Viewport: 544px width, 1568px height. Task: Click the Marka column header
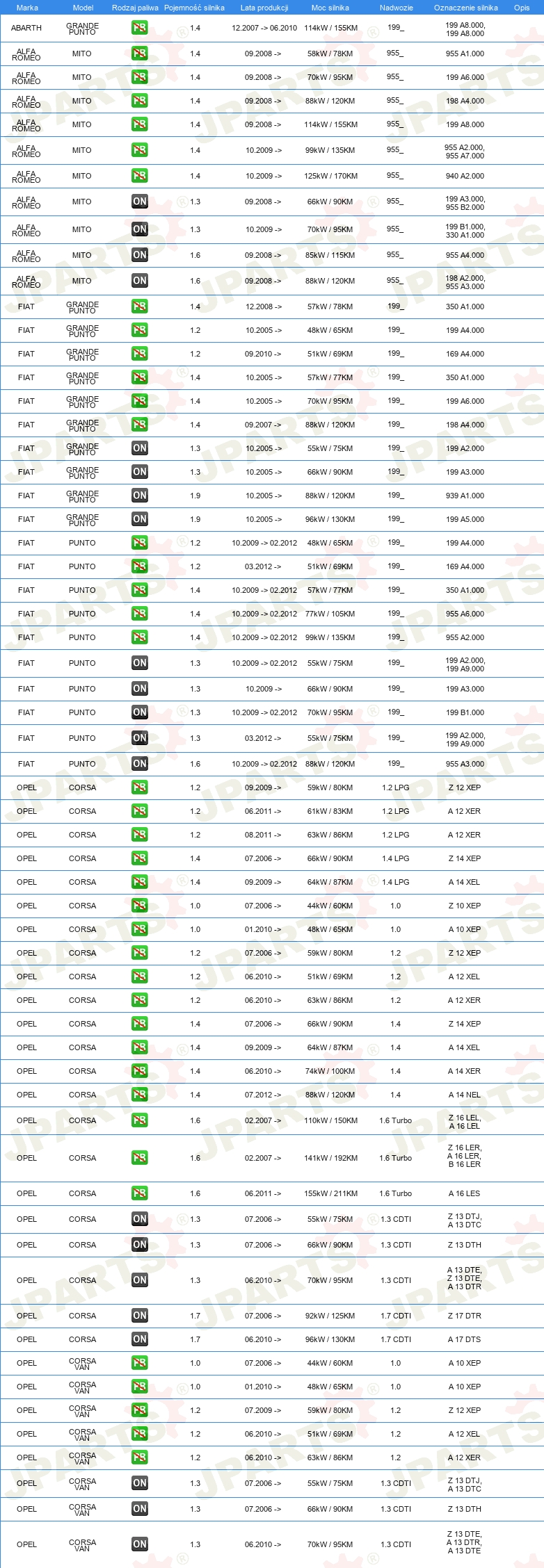tap(27, 8)
